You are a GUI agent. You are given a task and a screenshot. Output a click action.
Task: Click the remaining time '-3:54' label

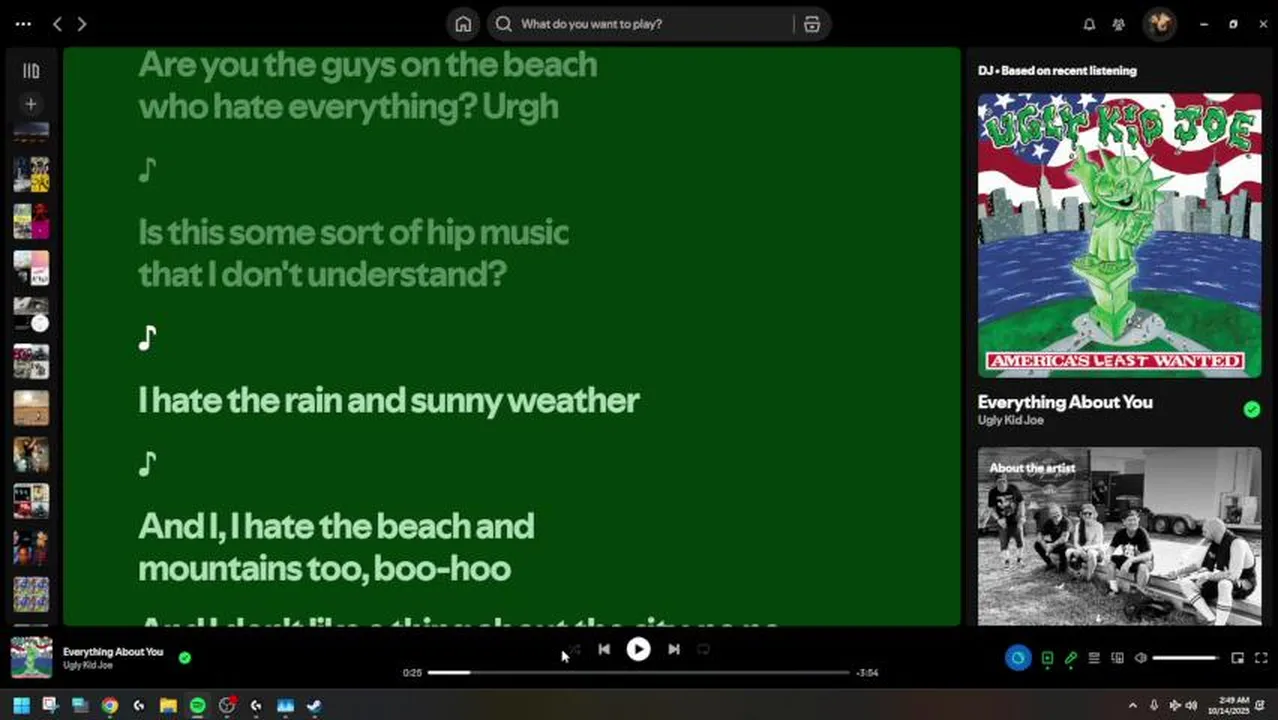(x=866, y=673)
